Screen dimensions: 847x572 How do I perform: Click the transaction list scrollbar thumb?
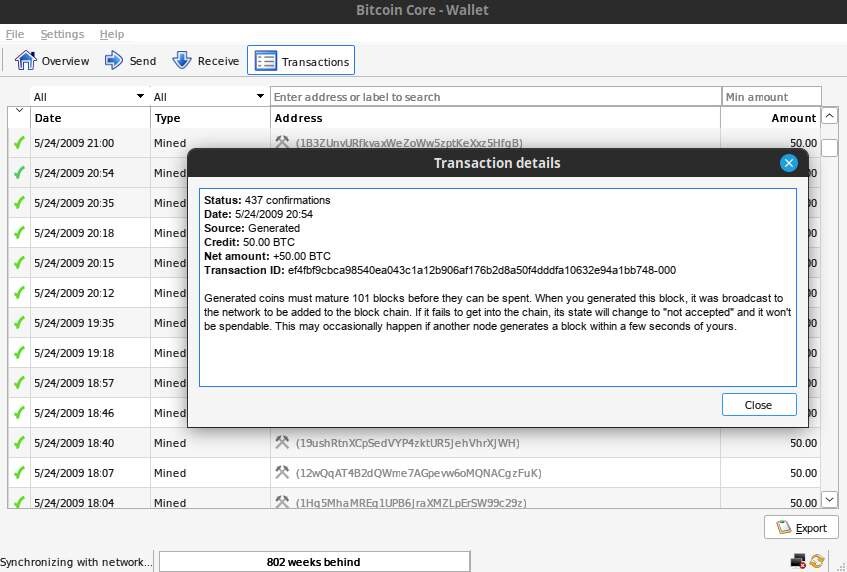(x=830, y=147)
